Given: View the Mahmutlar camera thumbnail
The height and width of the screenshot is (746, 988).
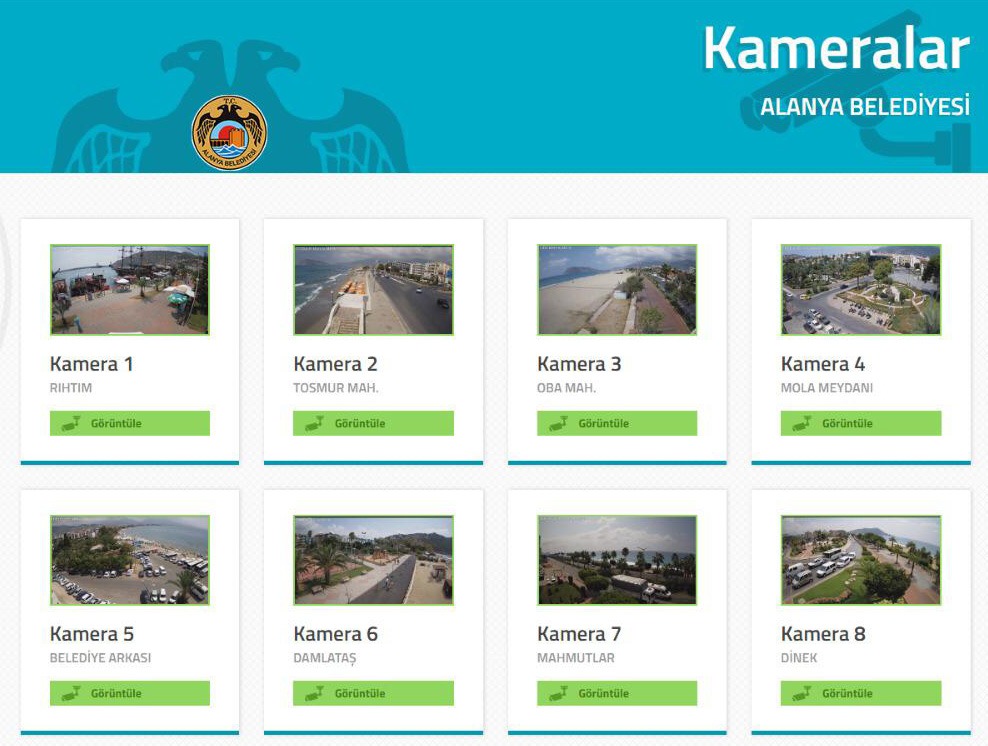Looking at the screenshot, I should pyautogui.click(x=617, y=560).
